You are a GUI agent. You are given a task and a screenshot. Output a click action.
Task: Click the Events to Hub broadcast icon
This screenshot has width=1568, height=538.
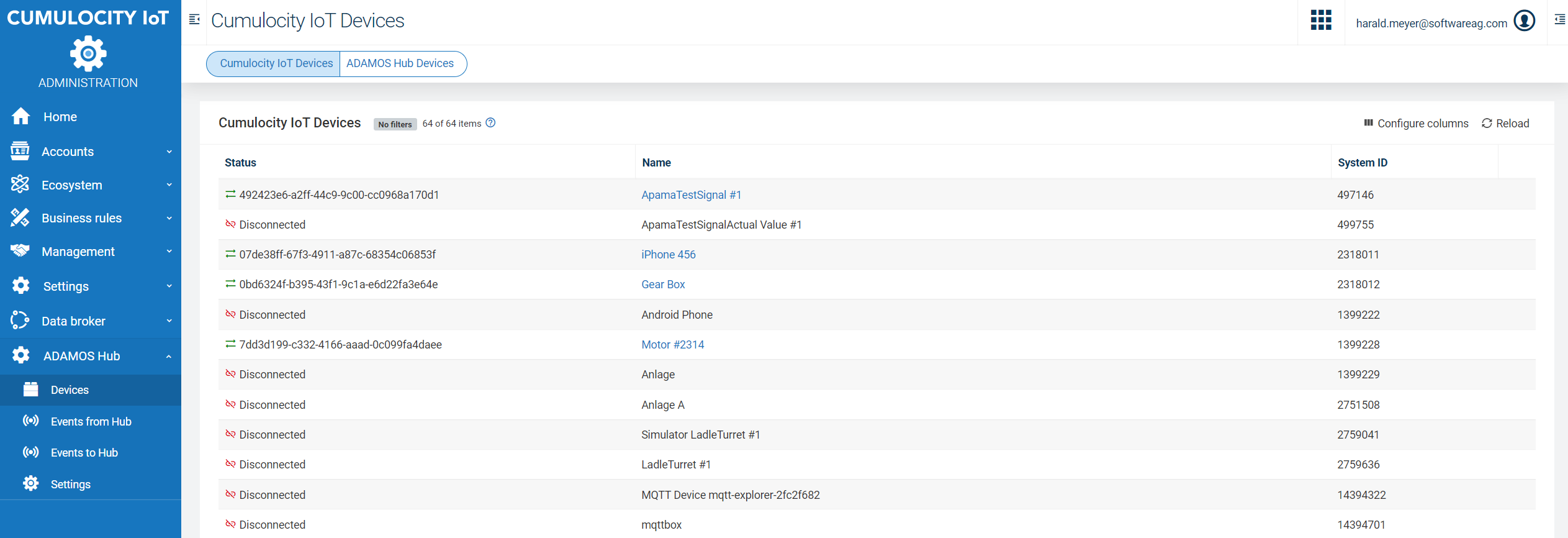tap(30, 452)
